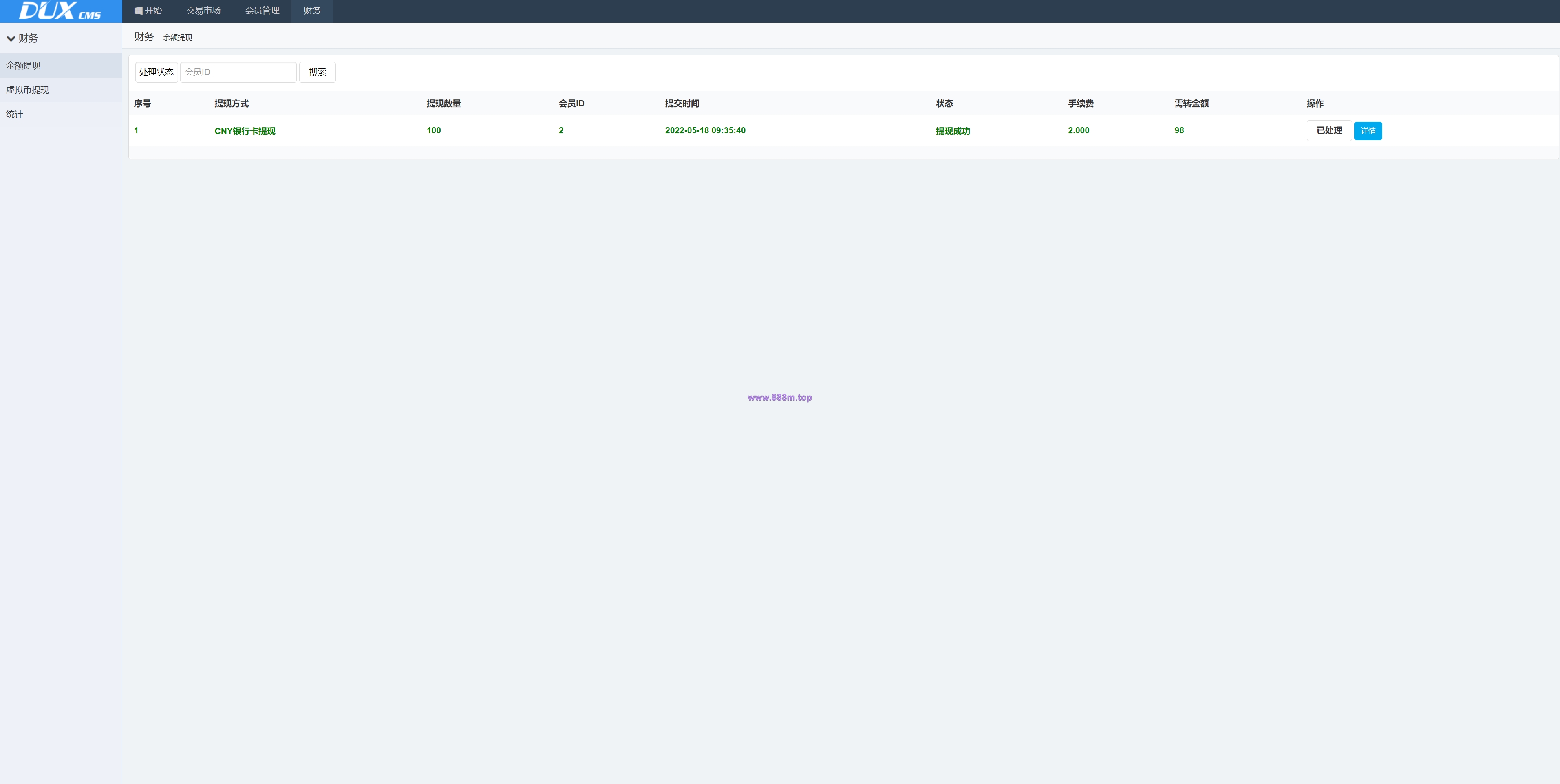Click the 手续费 column header

pos(1081,104)
